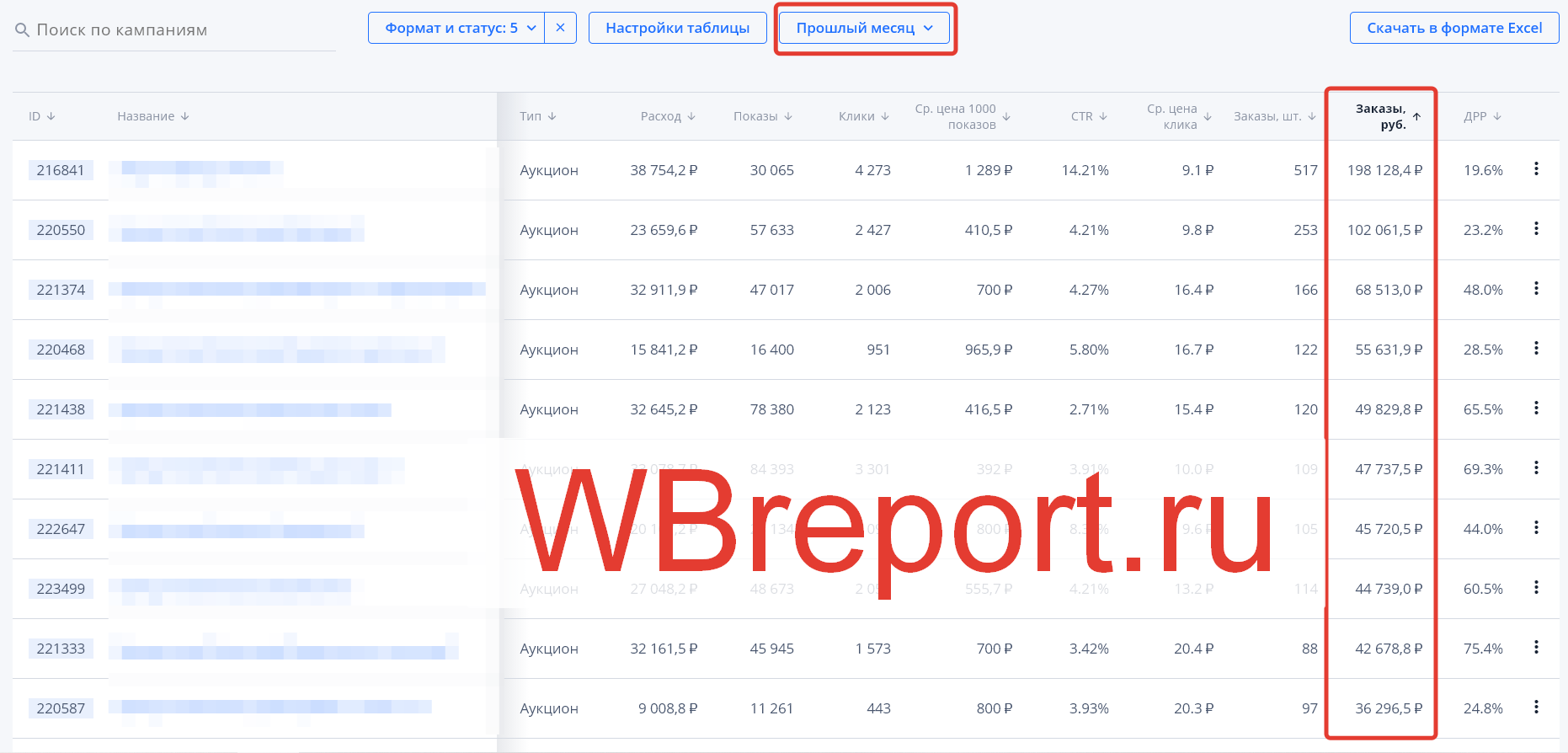Image resolution: width=1568 pixels, height=753 pixels.
Task: Click ДРР value 48.0%
Action: [x=1483, y=290]
